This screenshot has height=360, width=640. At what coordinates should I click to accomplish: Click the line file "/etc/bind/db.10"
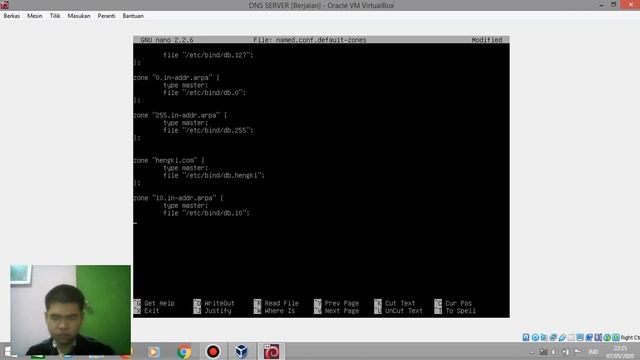207,213
